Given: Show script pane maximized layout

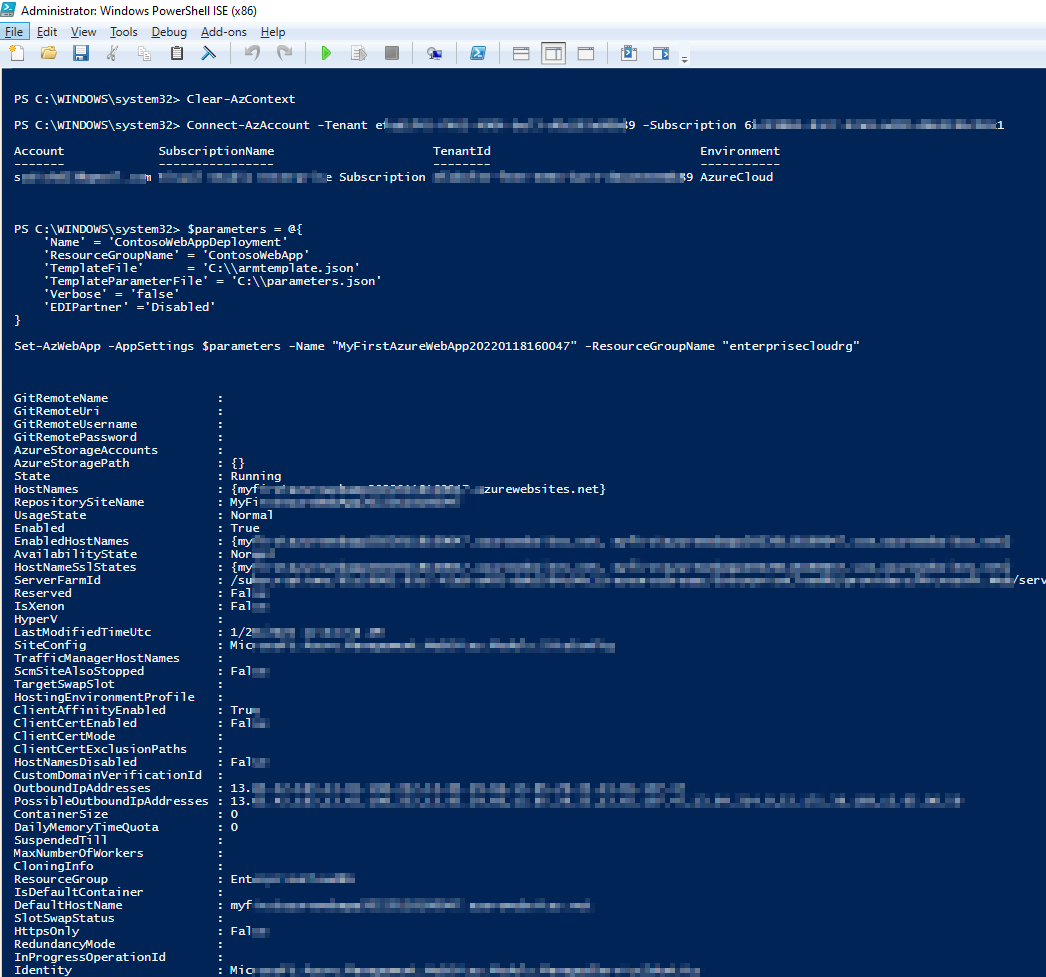Looking at the screenshot, I should tap(586, 53).
